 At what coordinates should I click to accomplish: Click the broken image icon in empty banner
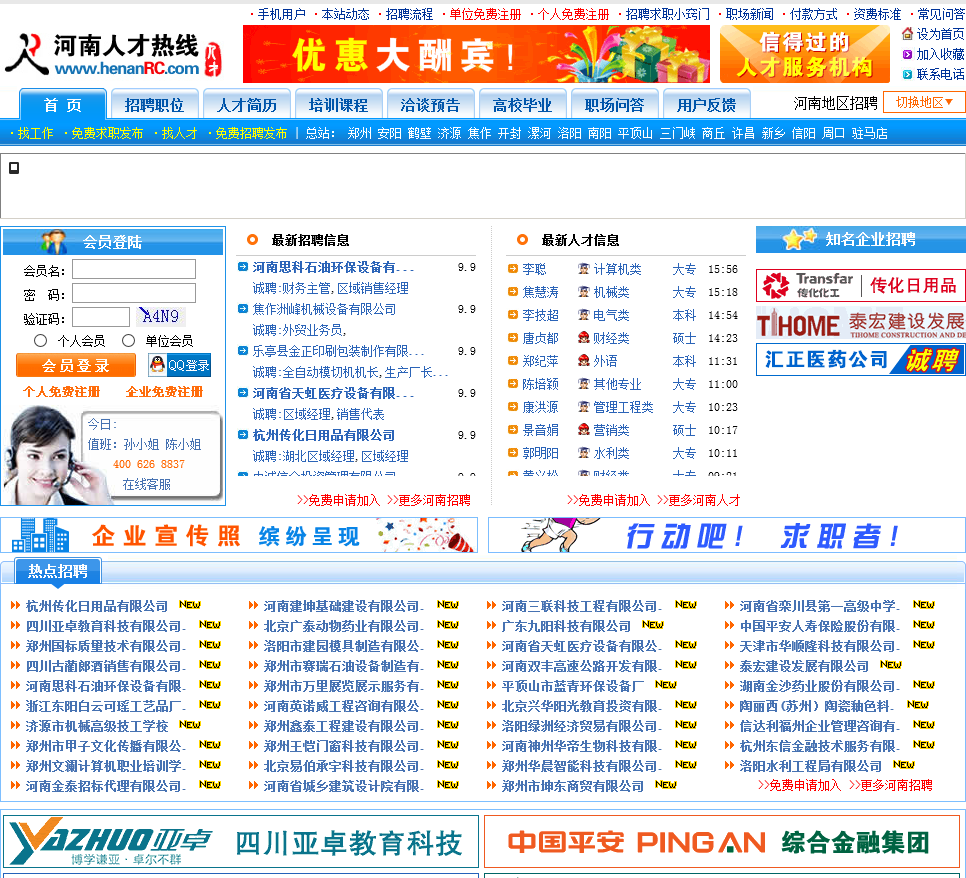pos(14,168)
